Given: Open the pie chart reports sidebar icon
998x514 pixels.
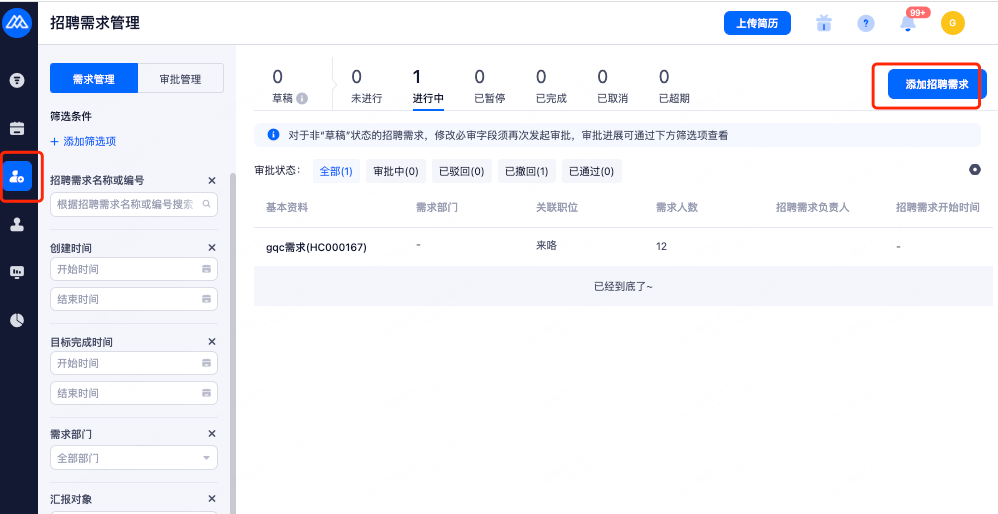Looking at the screenshot, I should coord(17,320).
